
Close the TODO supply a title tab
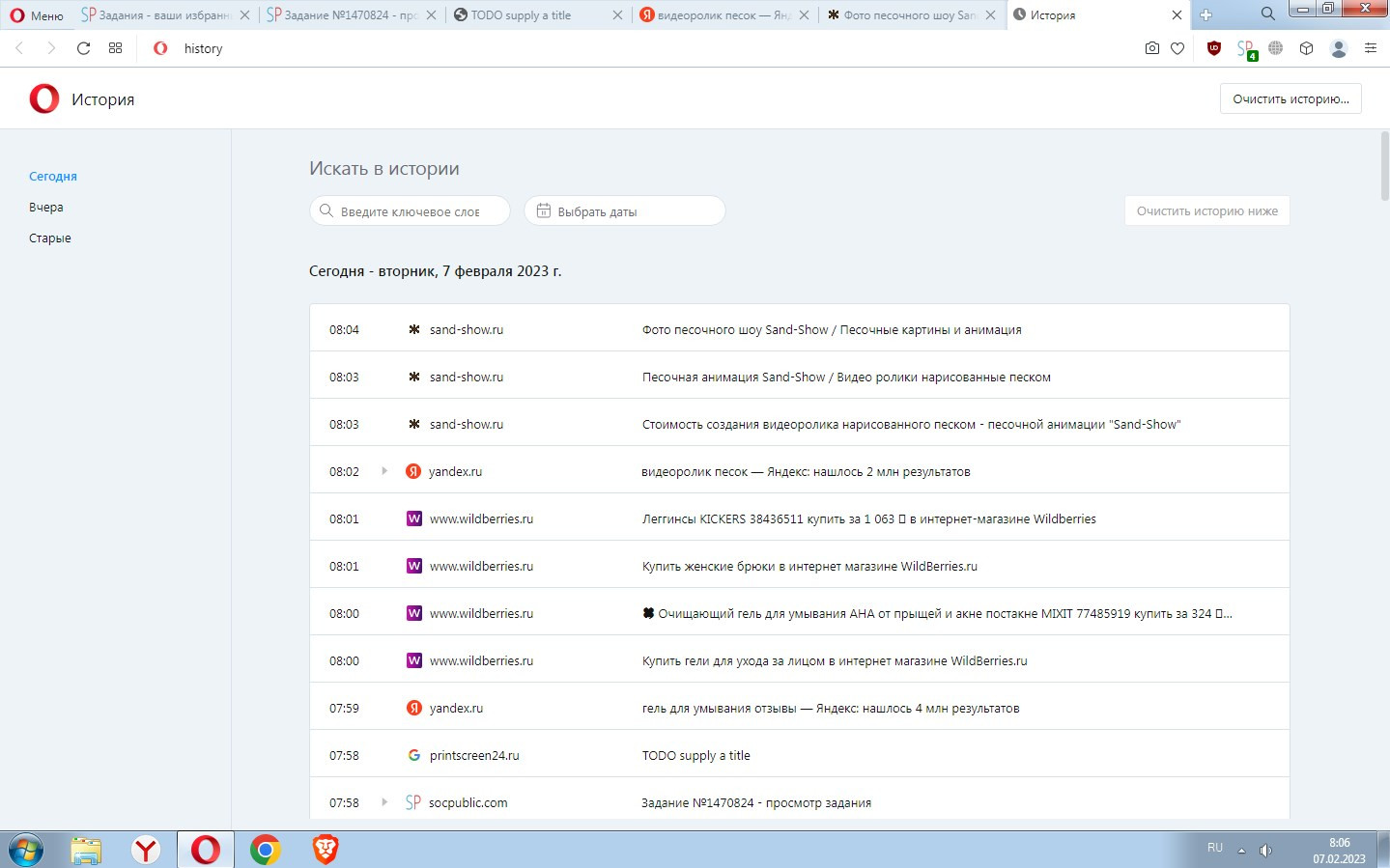coord(617,15)
